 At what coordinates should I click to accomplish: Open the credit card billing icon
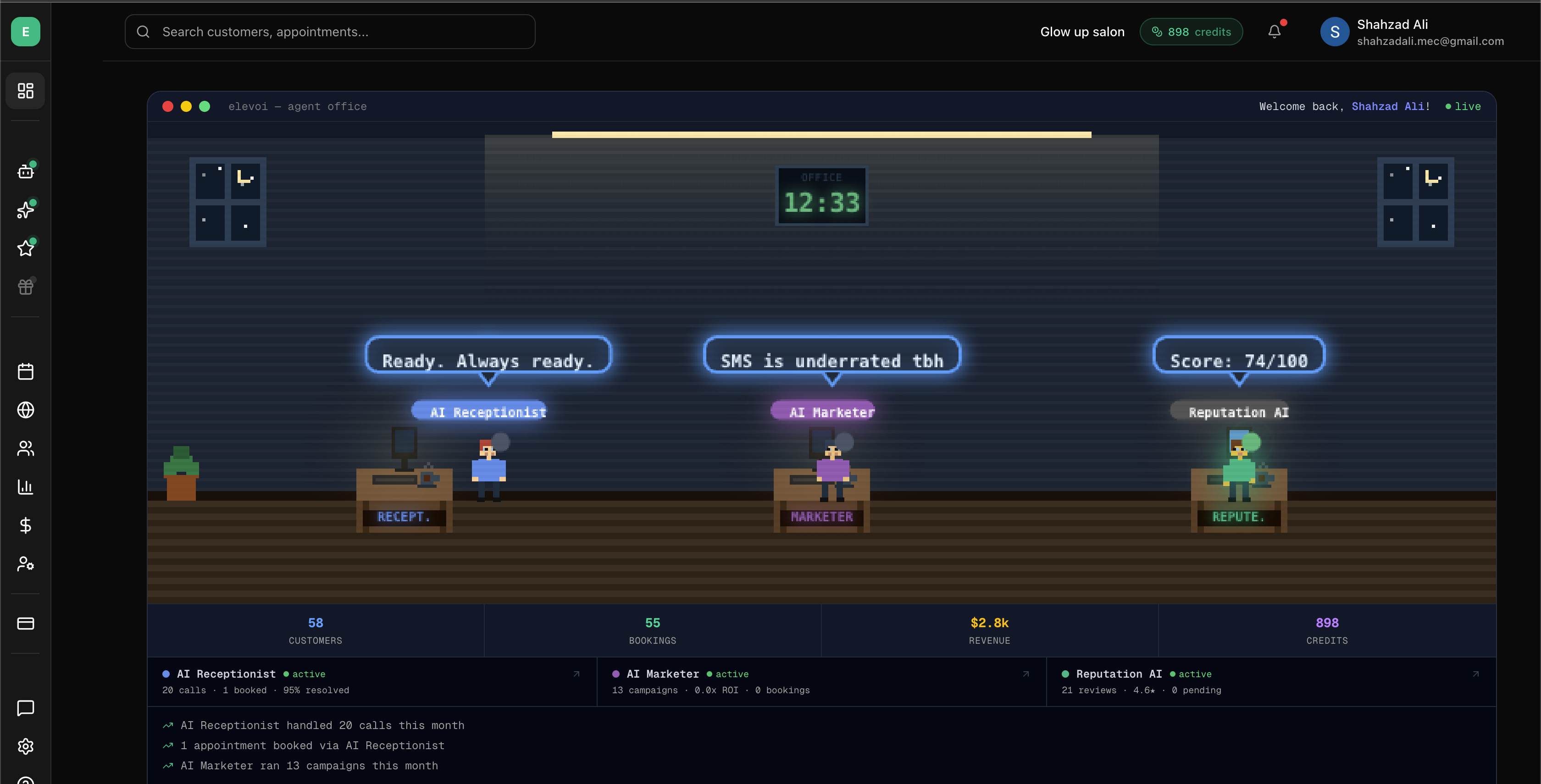[x=25, y=623]
